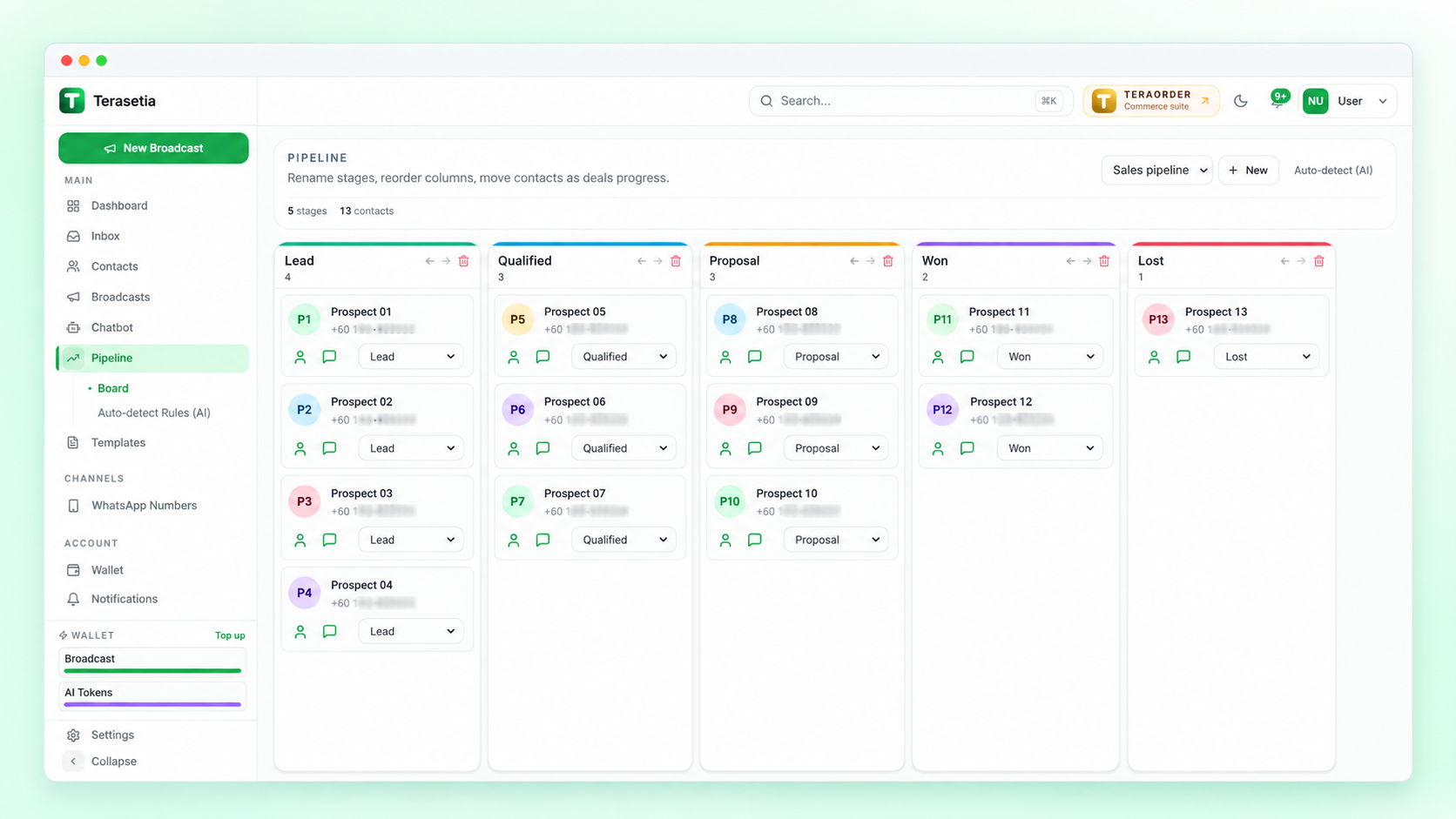Screen dimensions: 1456x819
Task: Toggle dark mode moon icon
Action: [1241, 101]
